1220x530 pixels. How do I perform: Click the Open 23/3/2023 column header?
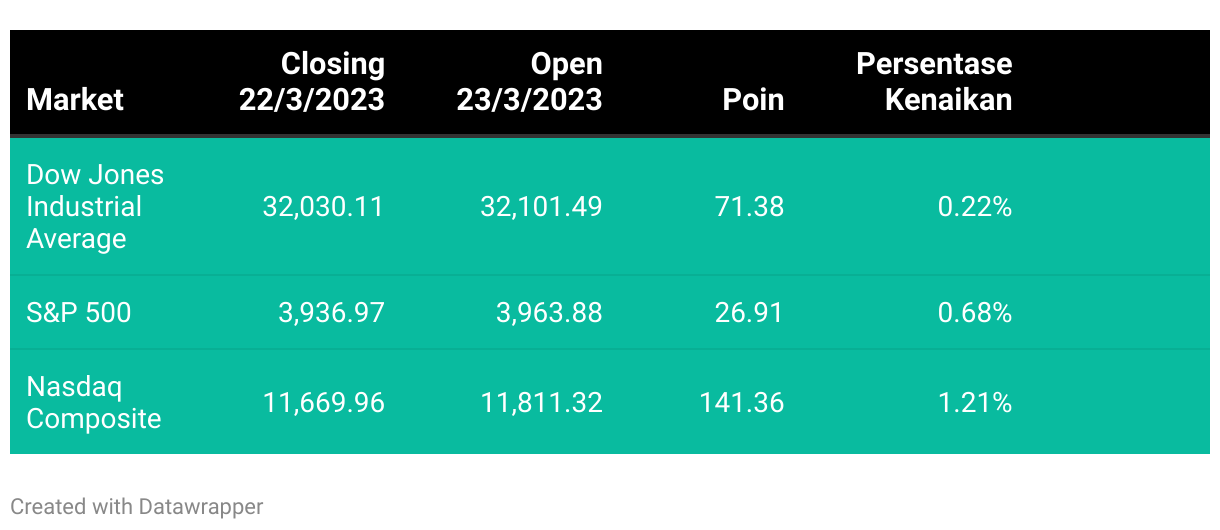point(530,82)
